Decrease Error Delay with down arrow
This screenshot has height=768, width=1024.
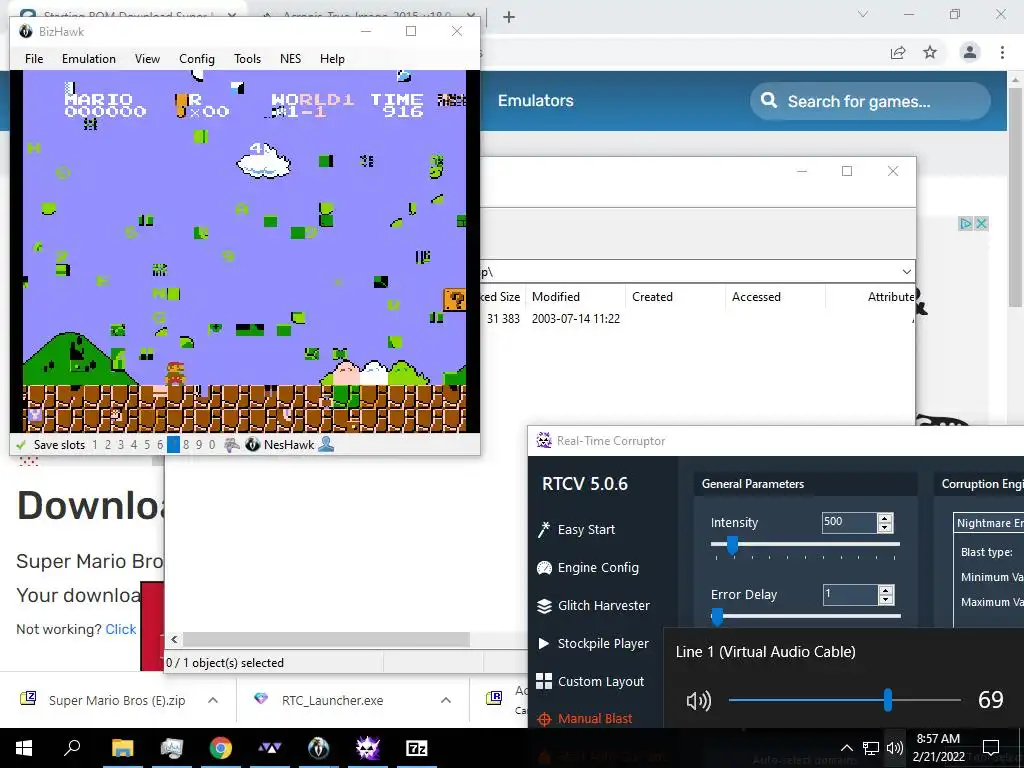coord(886,600)
